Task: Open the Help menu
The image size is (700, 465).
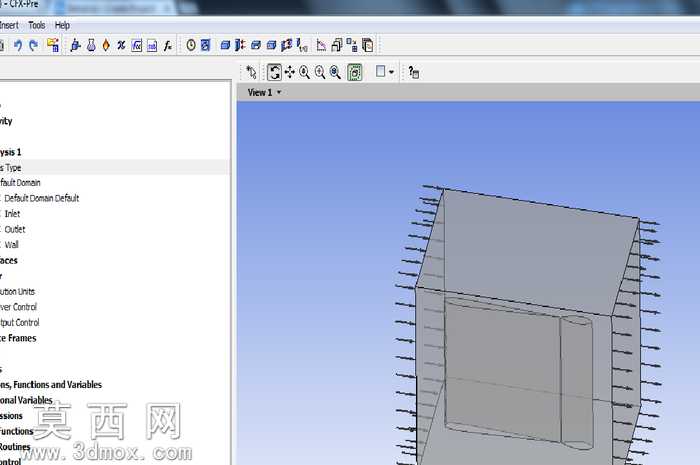Action: coord(62,25)
